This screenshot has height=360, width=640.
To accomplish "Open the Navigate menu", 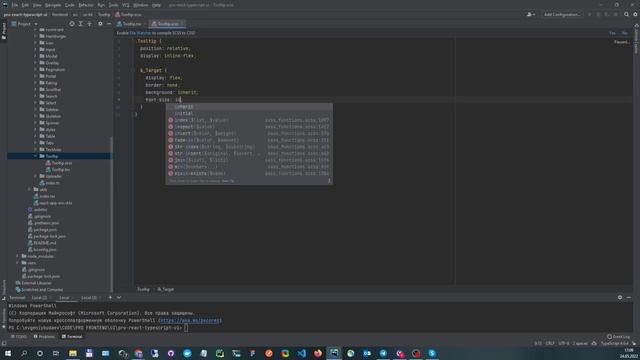I will 53,5.
